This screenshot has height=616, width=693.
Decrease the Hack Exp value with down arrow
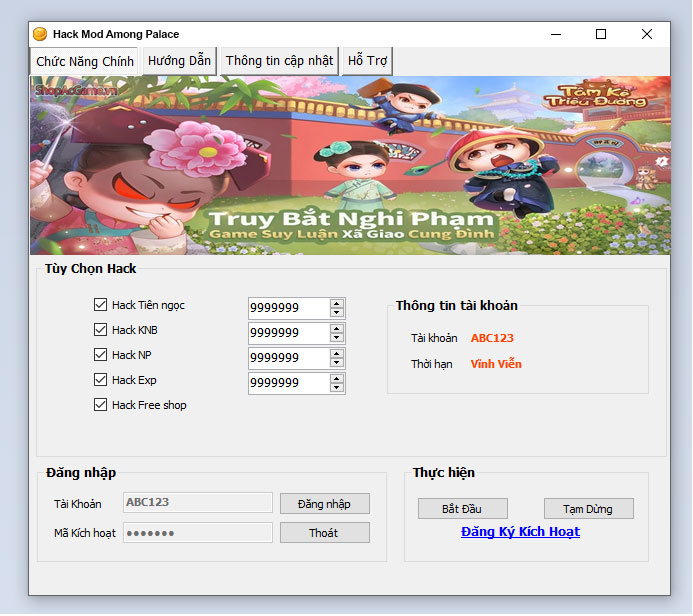tap(337, 388)
